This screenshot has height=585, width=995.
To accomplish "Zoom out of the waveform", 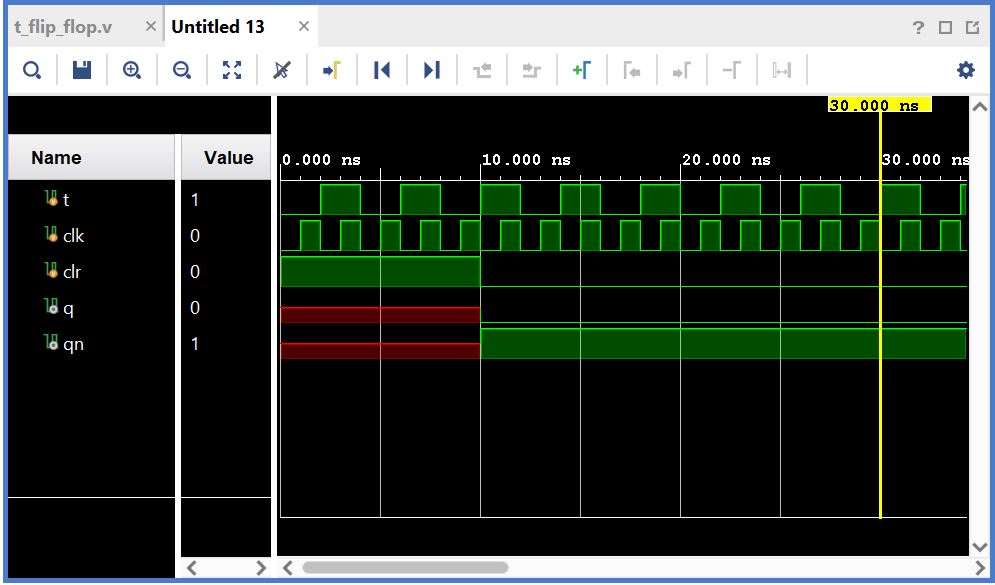I will [182, 70].
